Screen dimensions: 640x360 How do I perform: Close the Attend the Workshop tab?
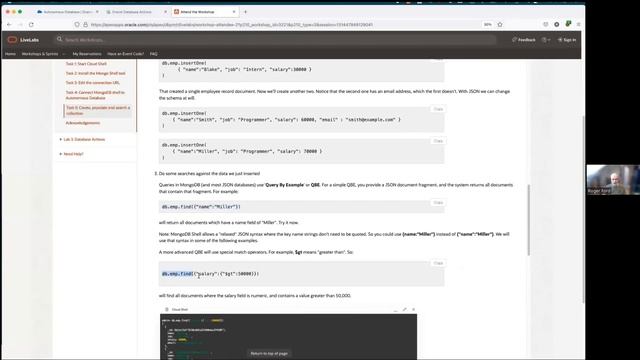tap(234, 12)
